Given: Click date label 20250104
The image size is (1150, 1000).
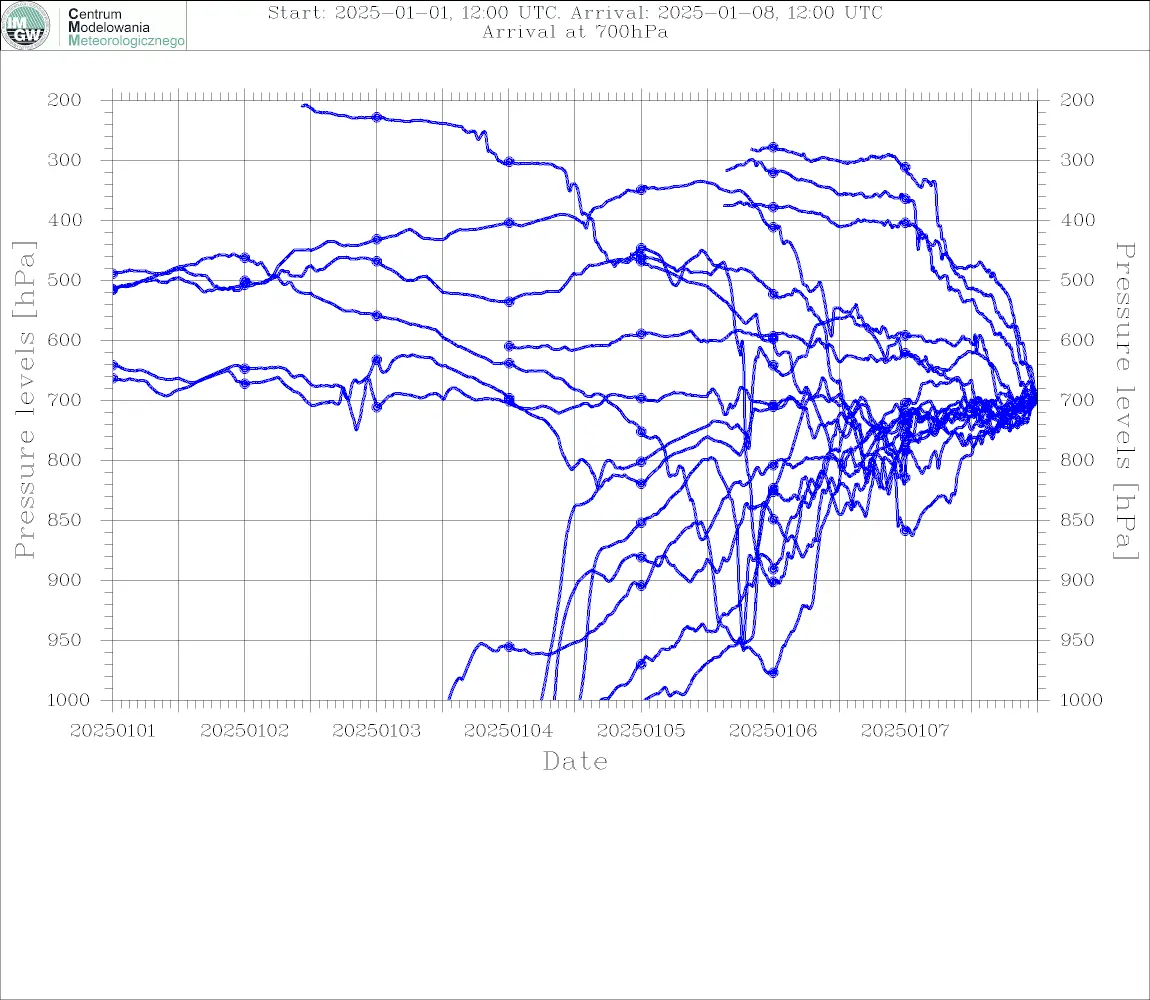Looking at the screenshot, I should [509, 731].
